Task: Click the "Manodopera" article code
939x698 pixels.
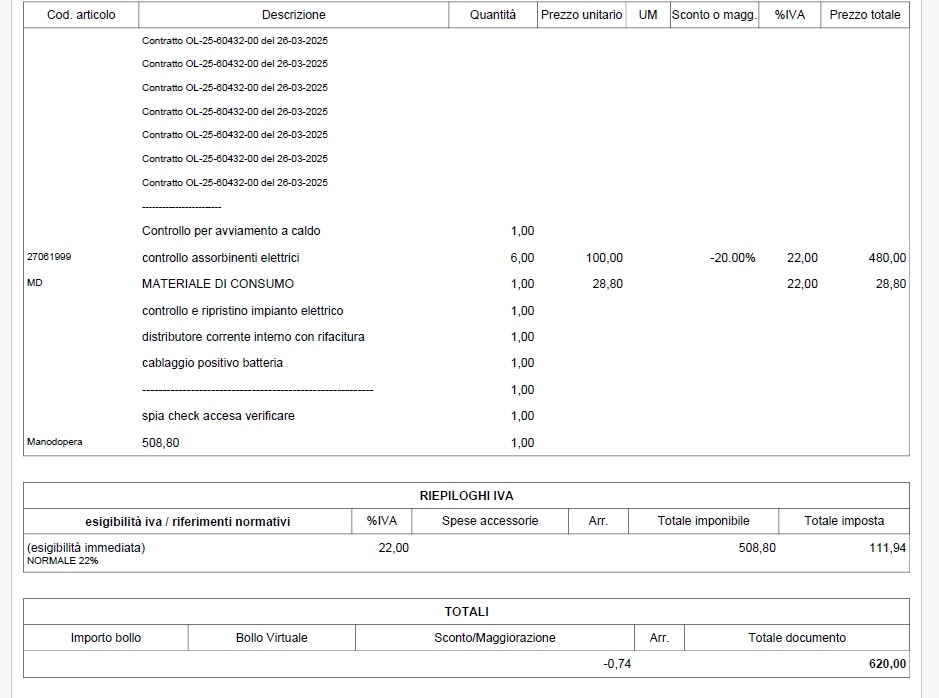Action: (54, 442)
